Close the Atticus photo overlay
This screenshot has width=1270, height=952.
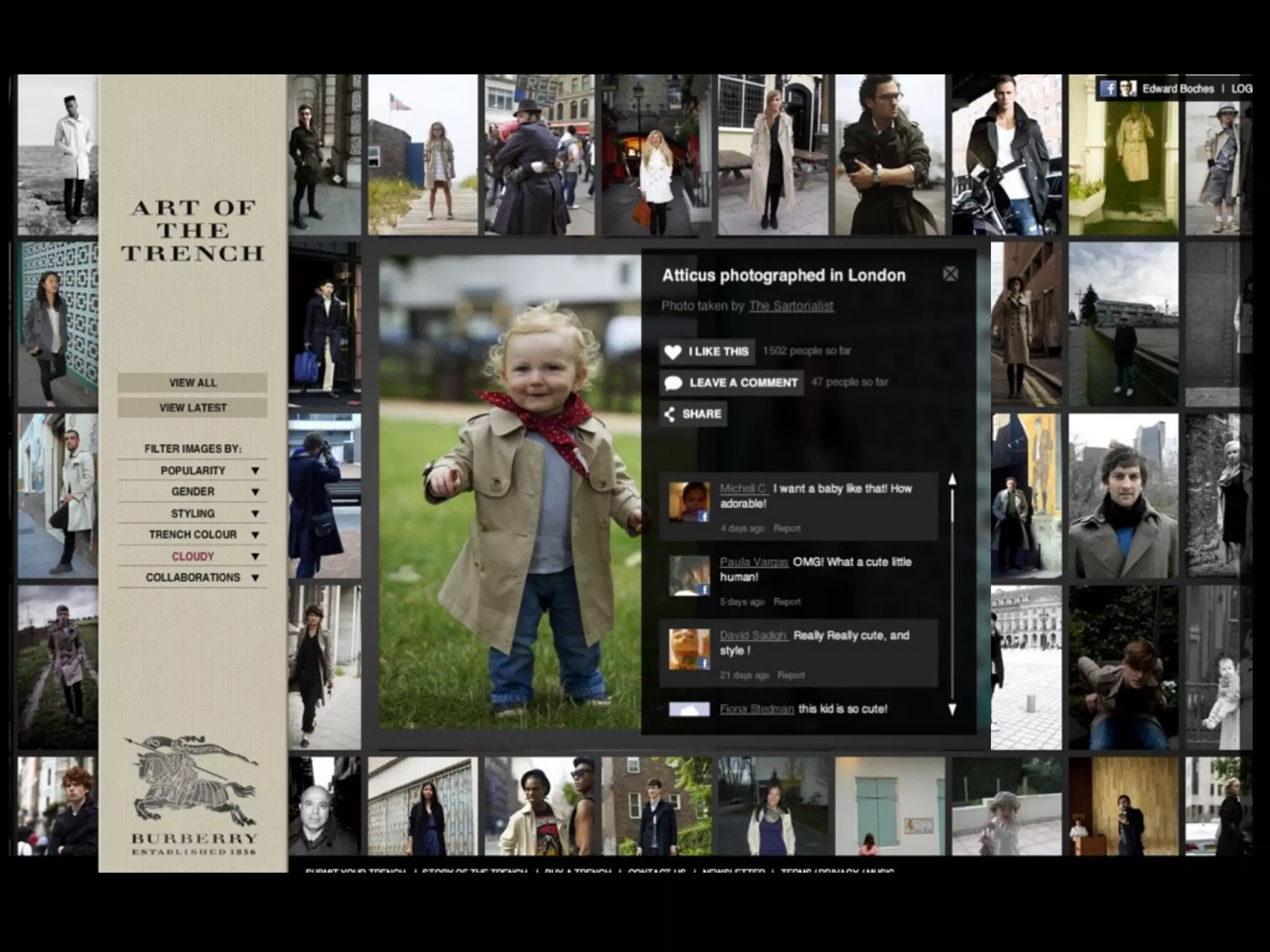(x=950, y=274)
